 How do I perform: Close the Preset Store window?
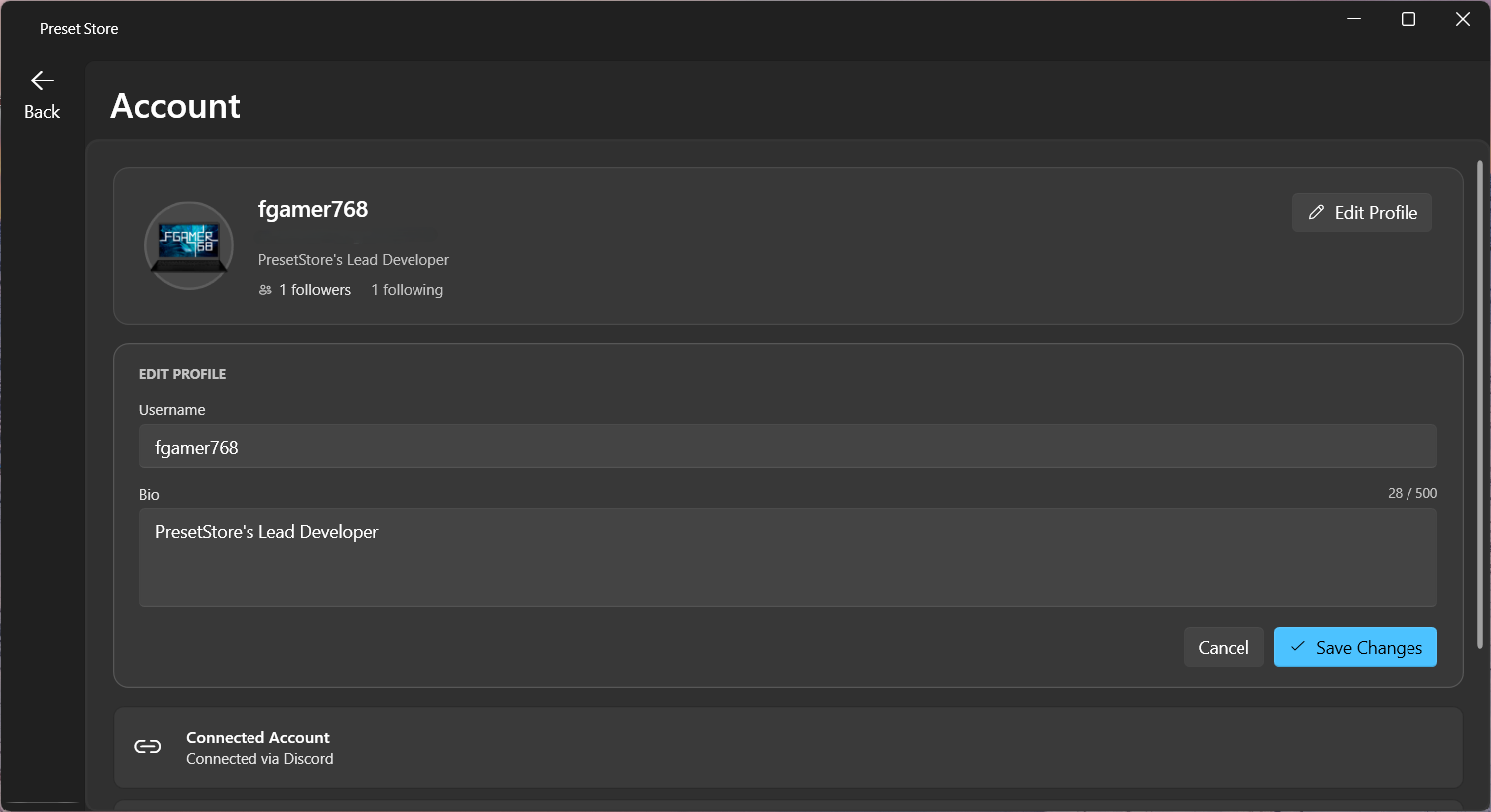pyautogui.click(x=1463, y=19)
